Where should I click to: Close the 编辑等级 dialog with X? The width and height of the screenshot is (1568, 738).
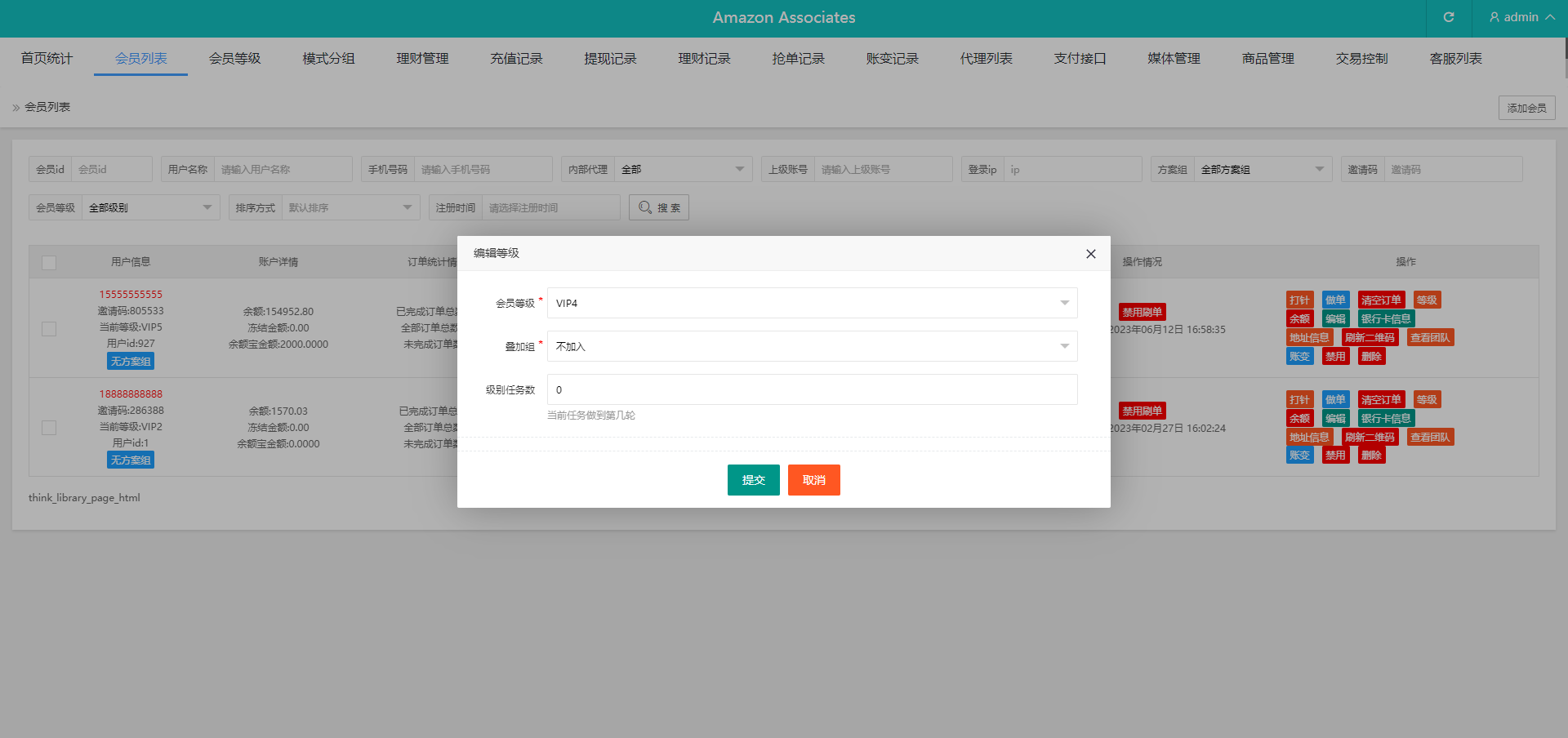pos(1090,254)
